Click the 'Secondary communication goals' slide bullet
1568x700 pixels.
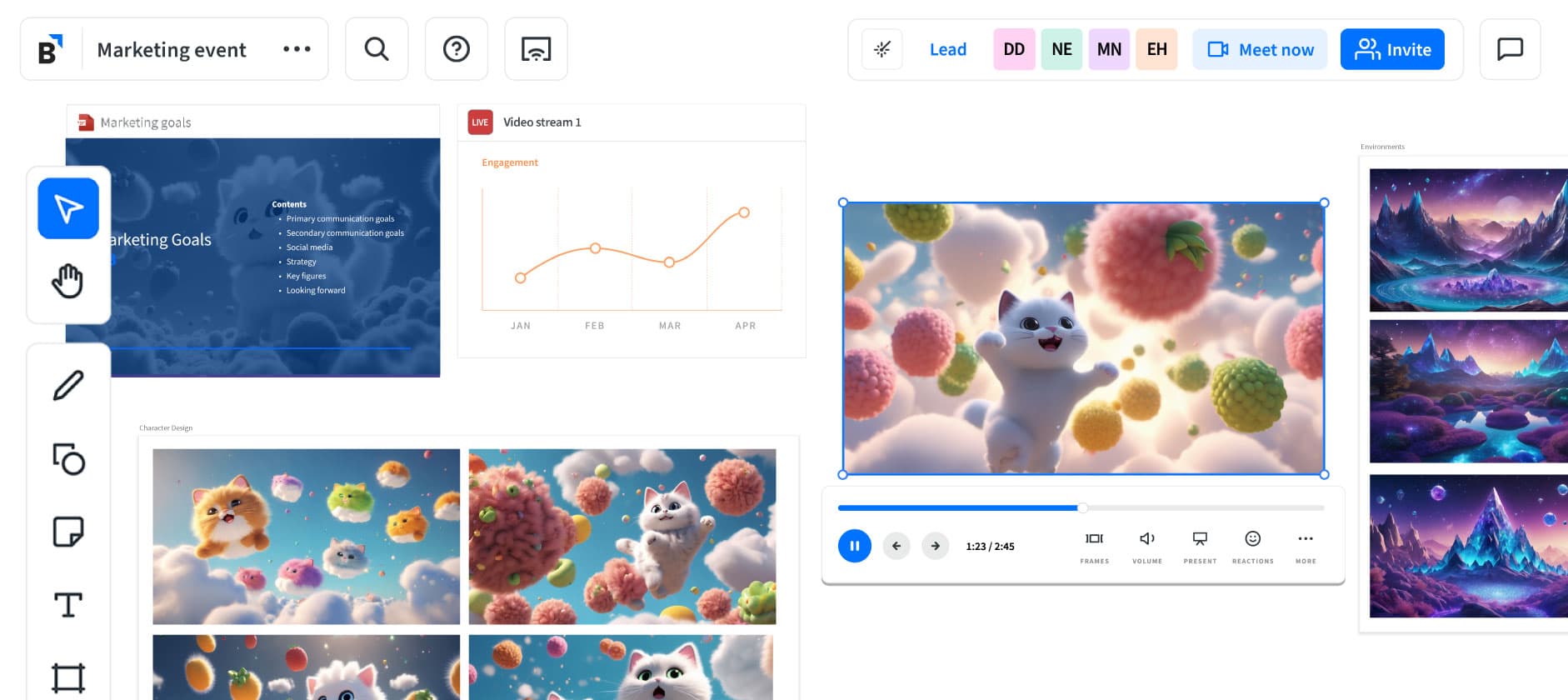[345, 233]
